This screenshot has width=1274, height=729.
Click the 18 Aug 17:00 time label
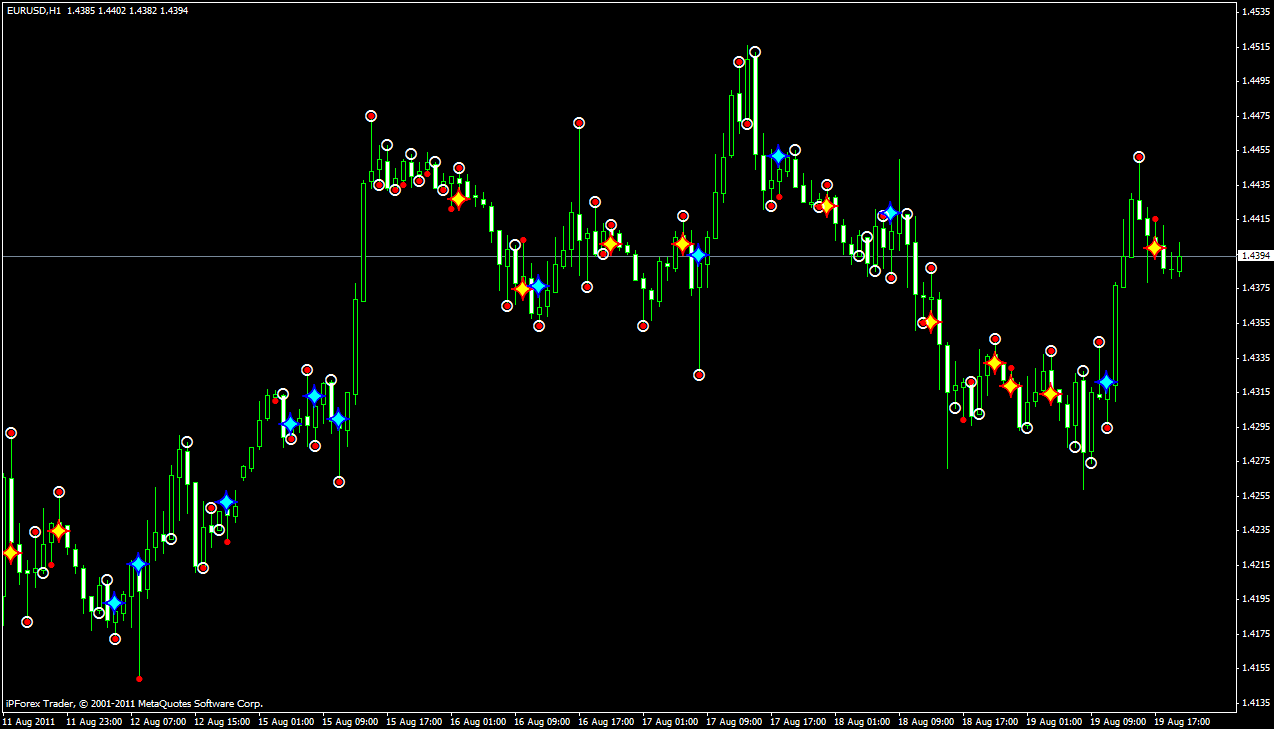pos(990,721)
